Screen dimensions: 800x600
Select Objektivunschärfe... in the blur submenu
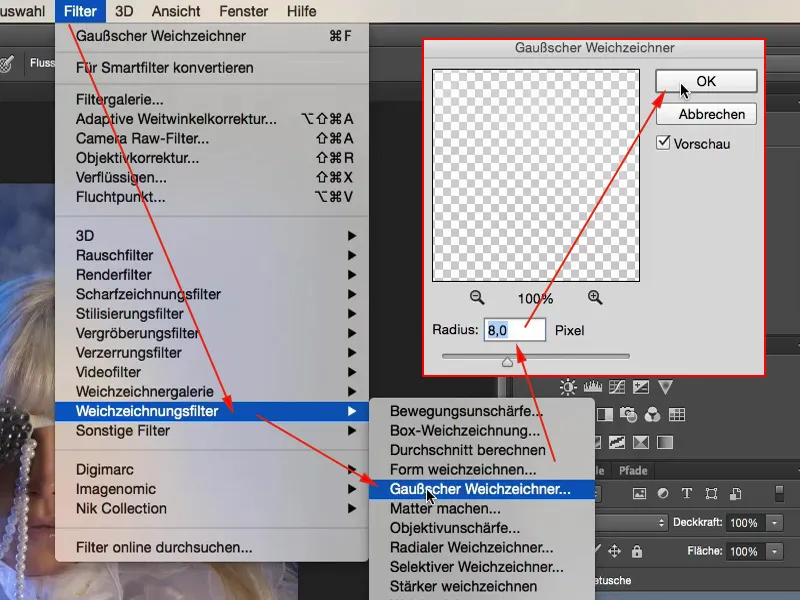pos(482,528)
